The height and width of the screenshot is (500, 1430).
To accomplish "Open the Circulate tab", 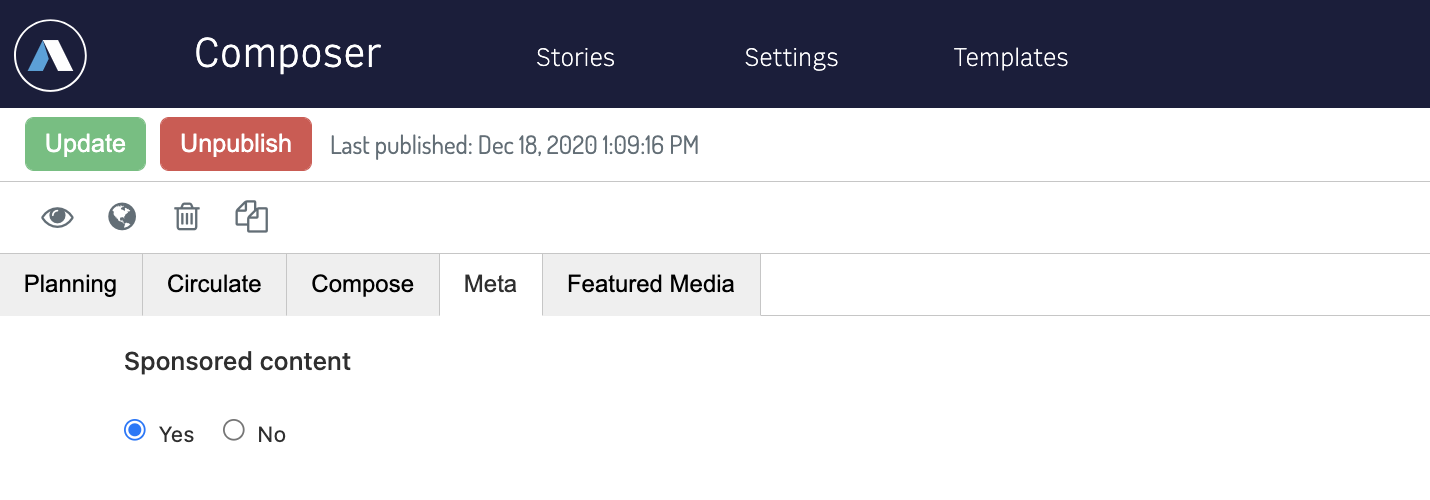I will pyautogui.click(x=215, y=284).
